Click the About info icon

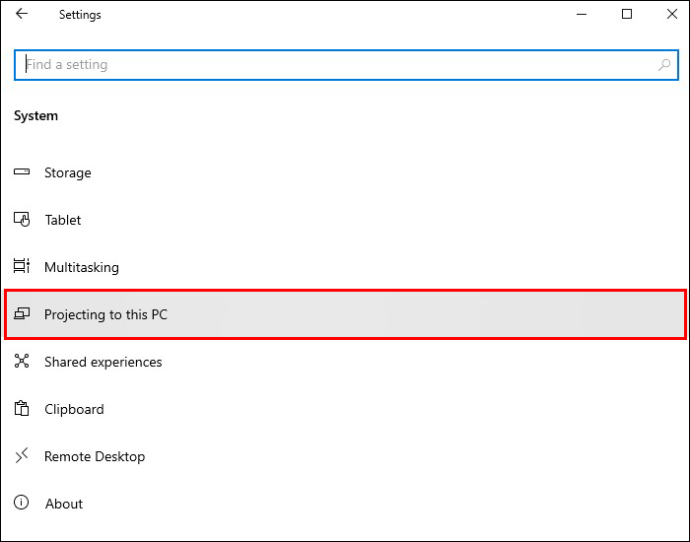[22, 504]
